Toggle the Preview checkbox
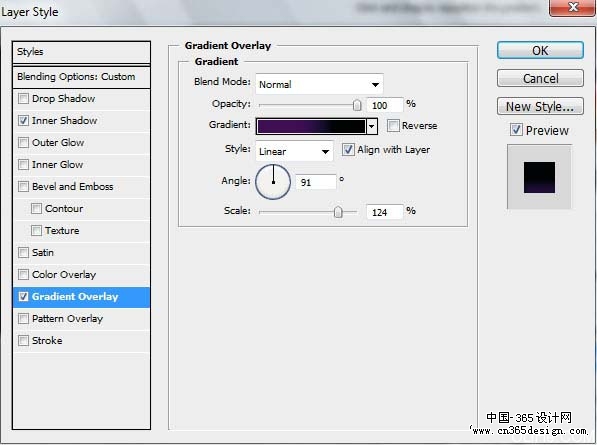The width and height of the screenshot is (597, 445). (x=516, y=130)
